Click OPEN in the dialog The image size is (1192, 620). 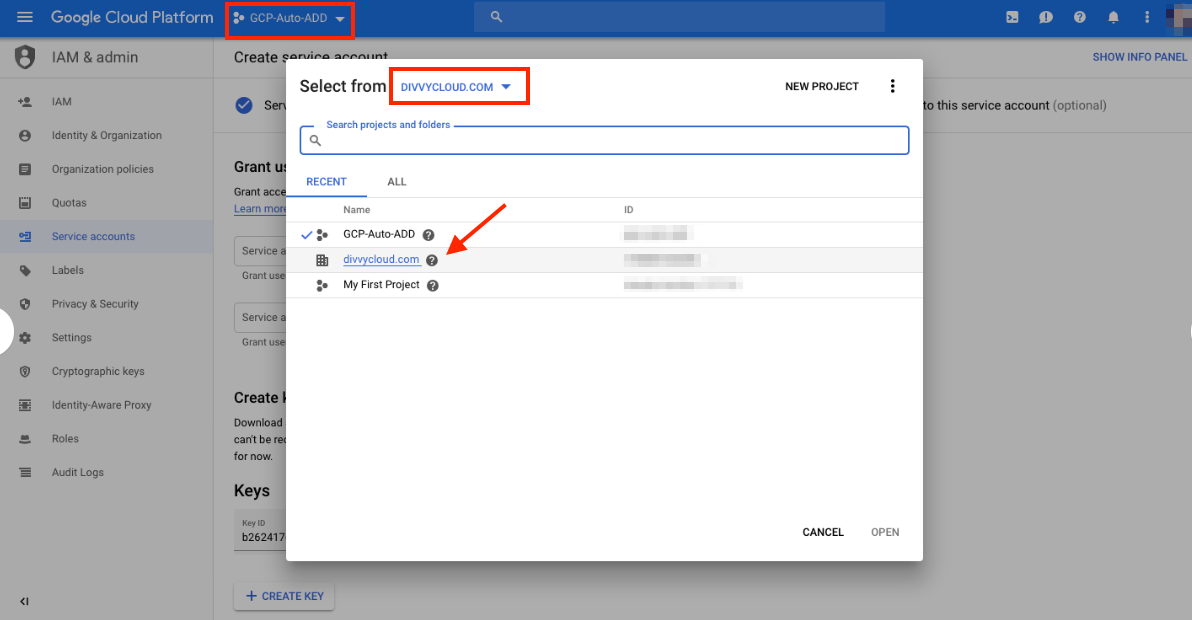(885, 532)
